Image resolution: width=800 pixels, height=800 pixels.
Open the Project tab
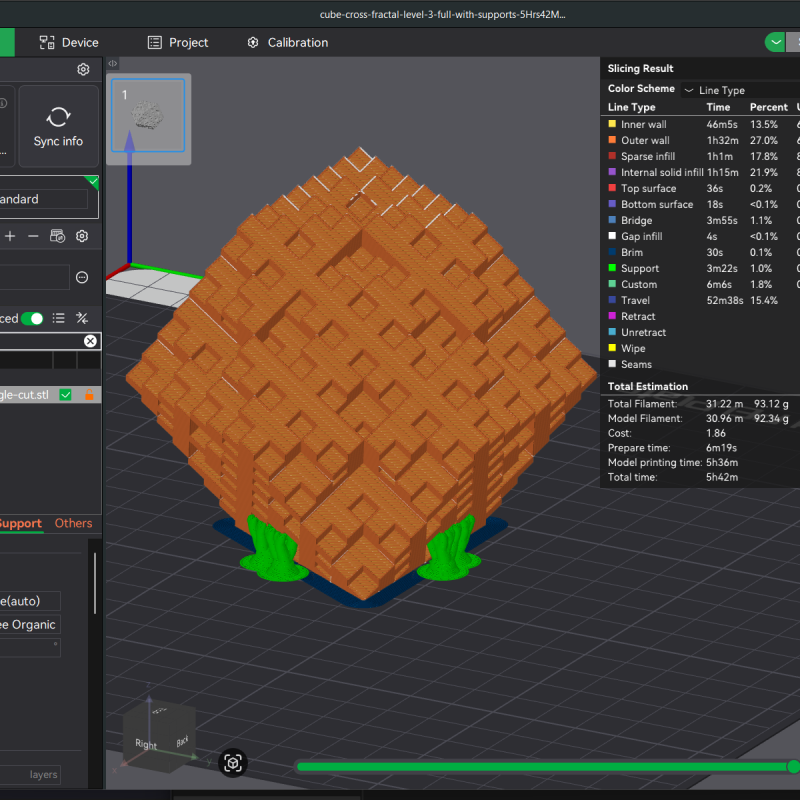[178, 42]
